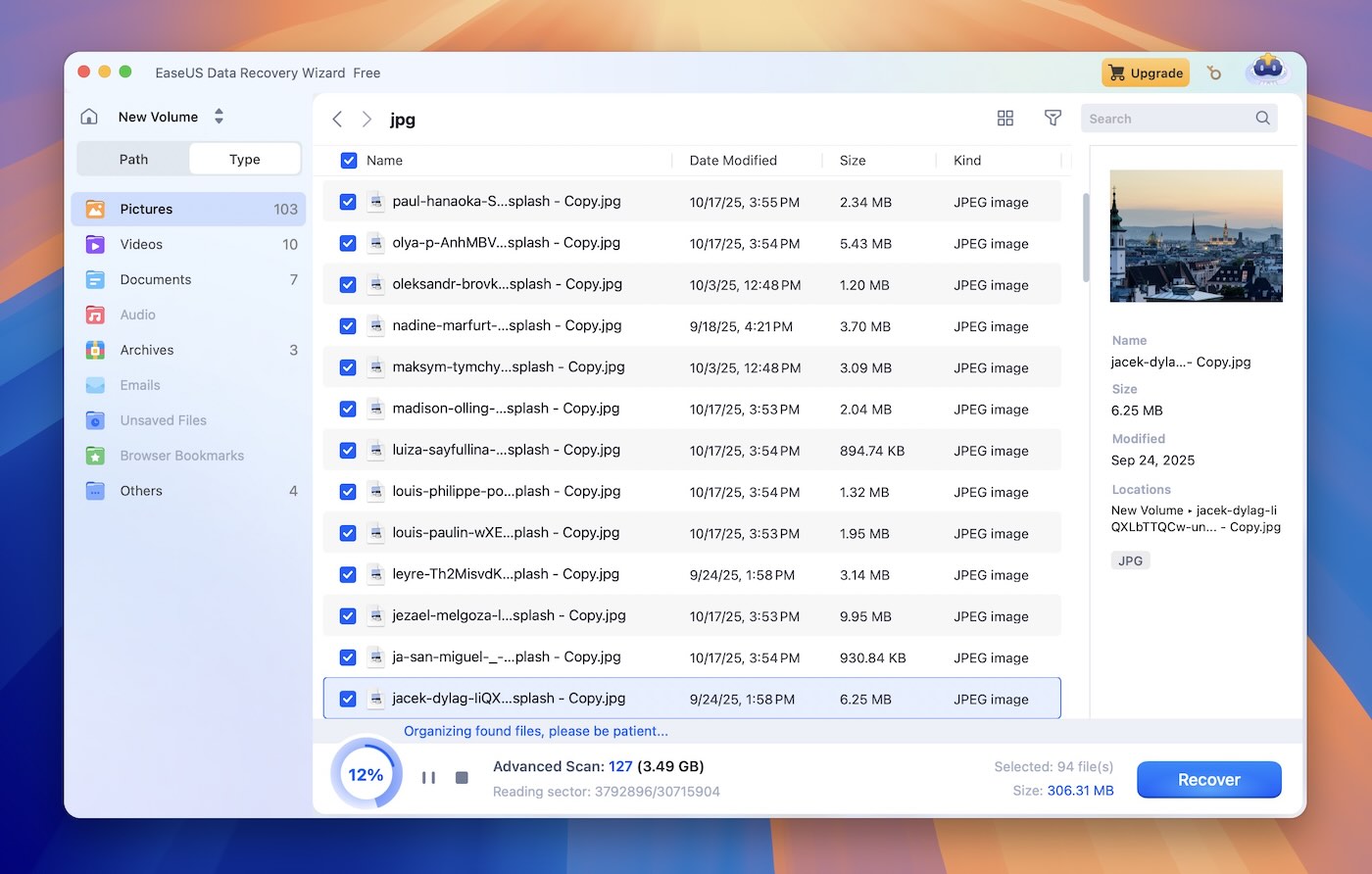Toggle the select-all checkbox beside Name

tap(348, 161)
